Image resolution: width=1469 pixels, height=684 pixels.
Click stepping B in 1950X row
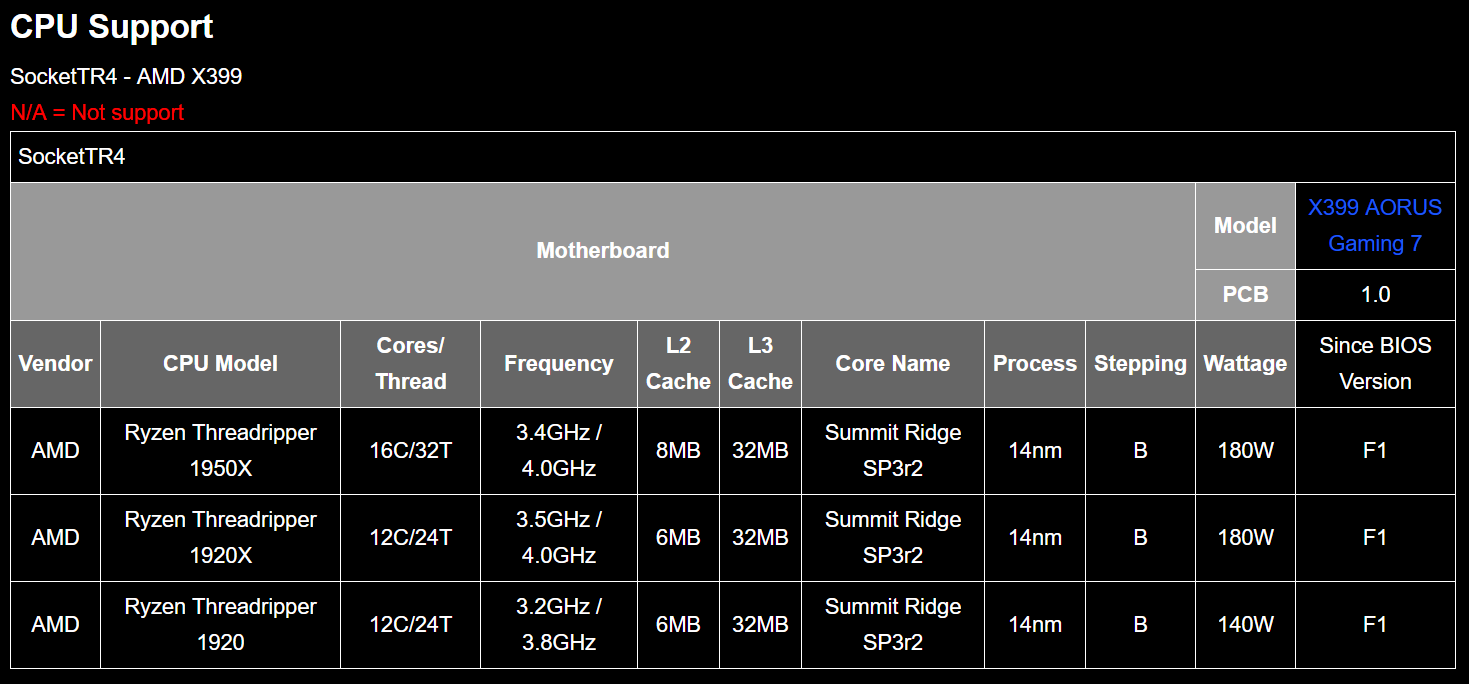click(x=1140, y=451)
